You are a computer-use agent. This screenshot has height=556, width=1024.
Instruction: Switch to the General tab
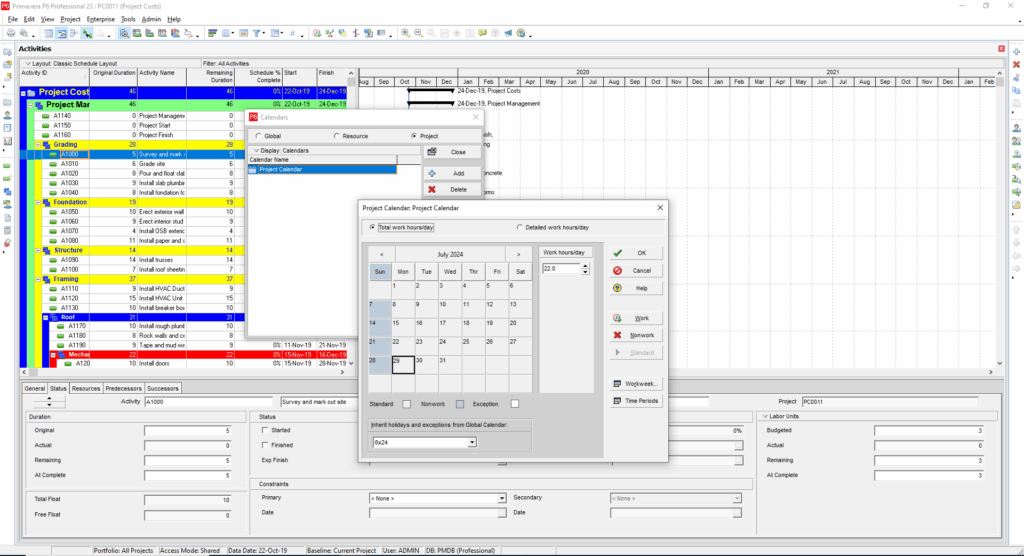pyautogui.click(x=35, y=388)
